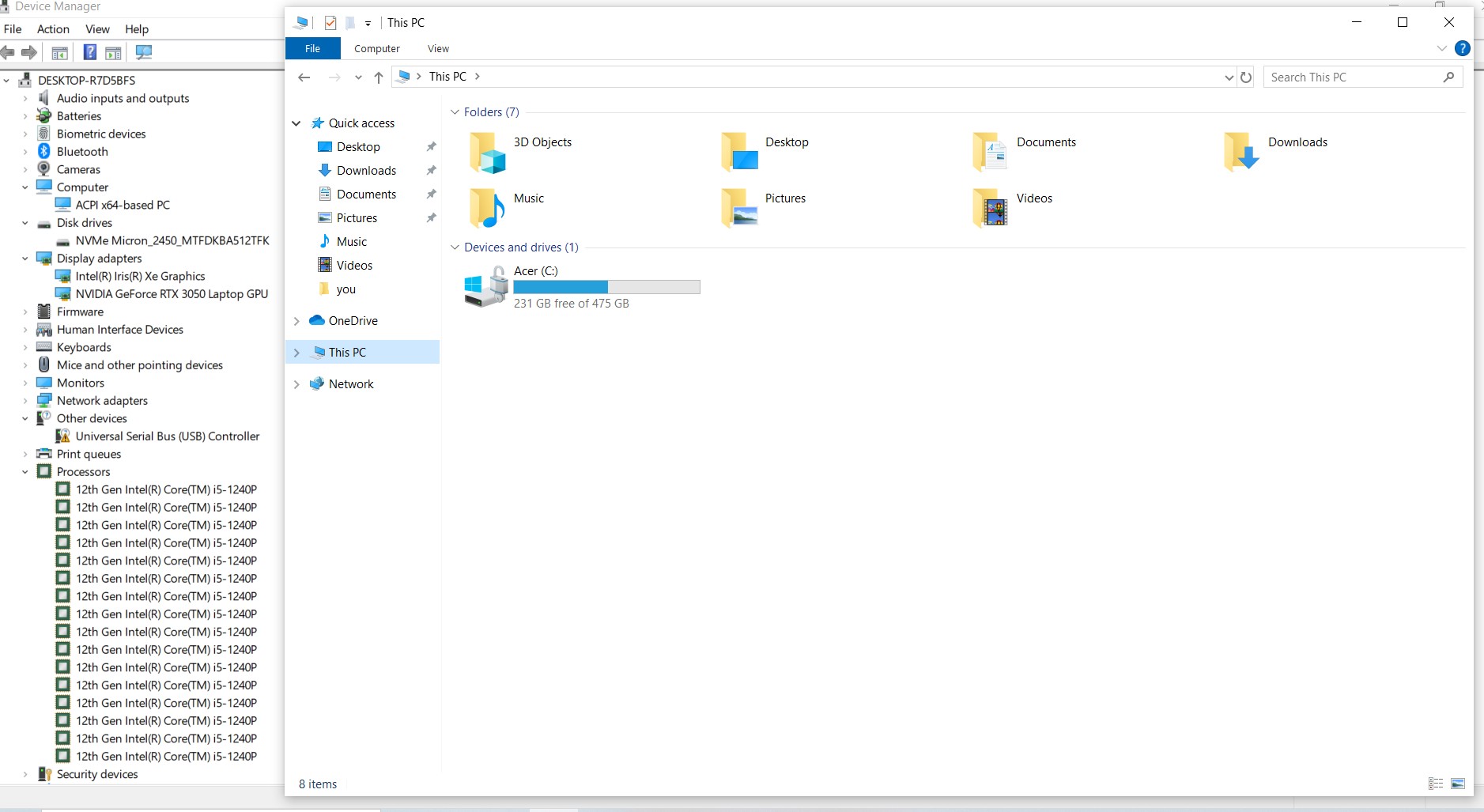Expand the ribbon using the chevron
This screenshot has width=1484, height=812.
point(1441,48)
